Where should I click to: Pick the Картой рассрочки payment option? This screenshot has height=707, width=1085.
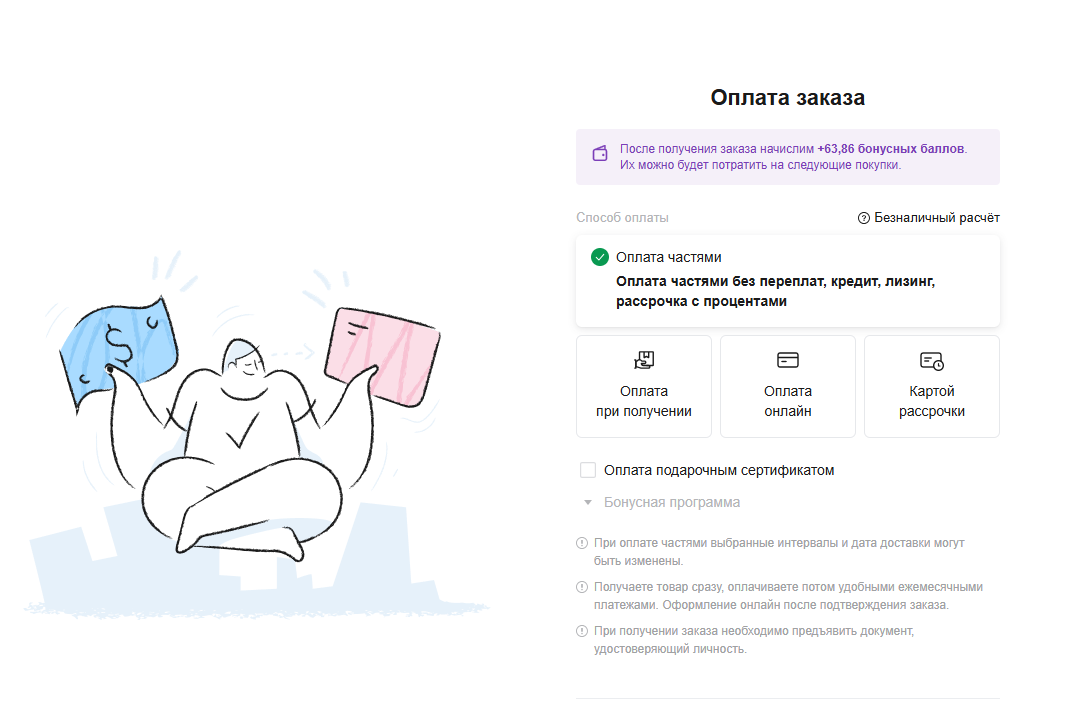pos(931,387)
